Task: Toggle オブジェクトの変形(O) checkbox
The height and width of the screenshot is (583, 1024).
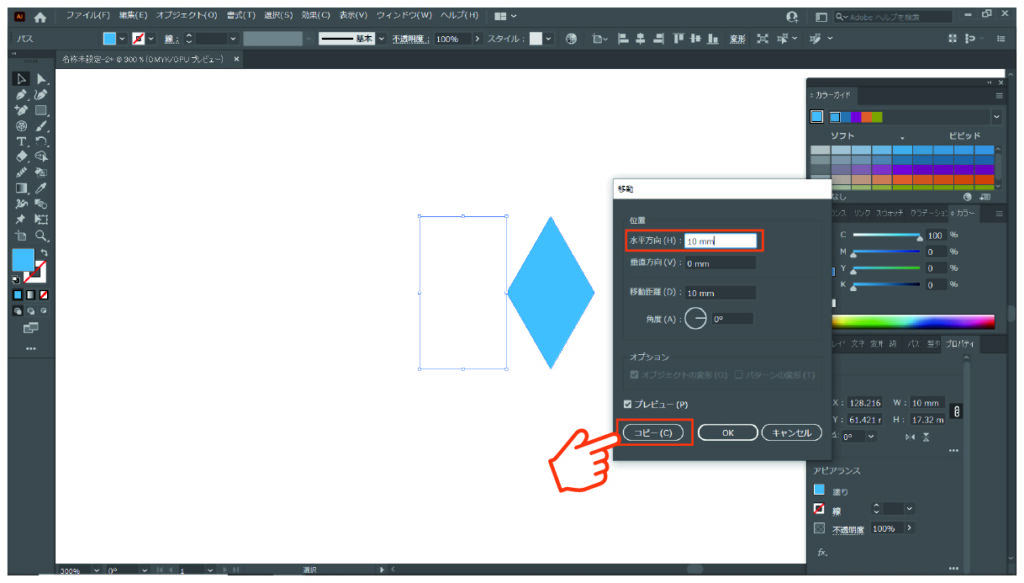Action: pos(634,375)
